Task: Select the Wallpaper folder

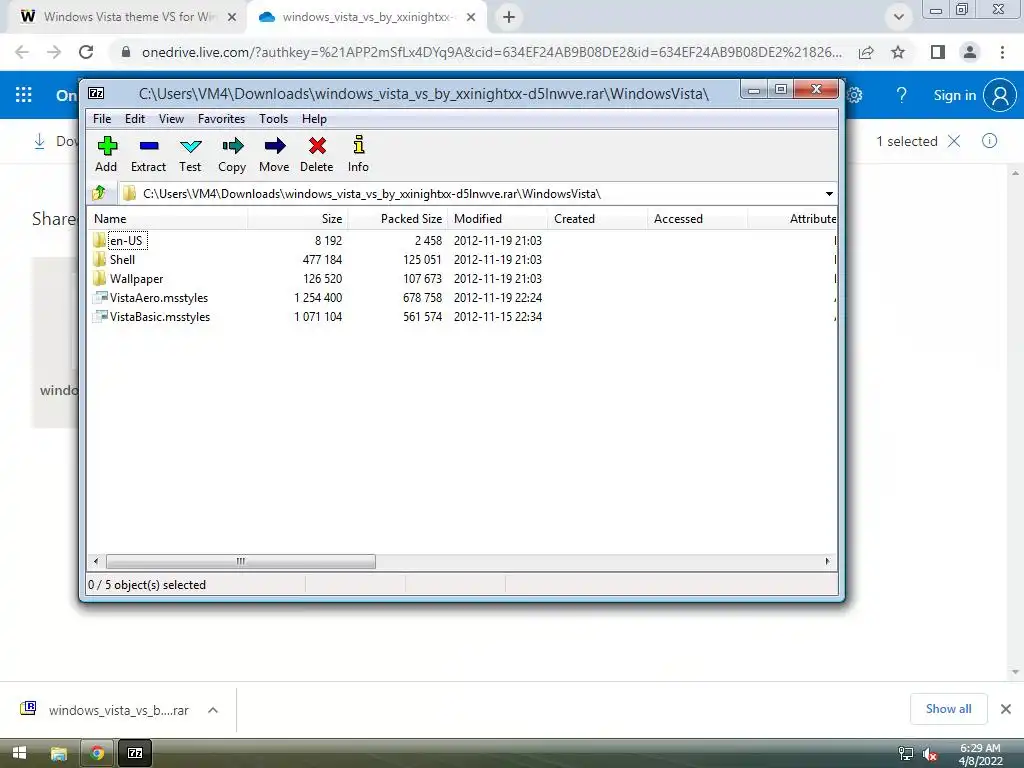Action: coord(136,279)
